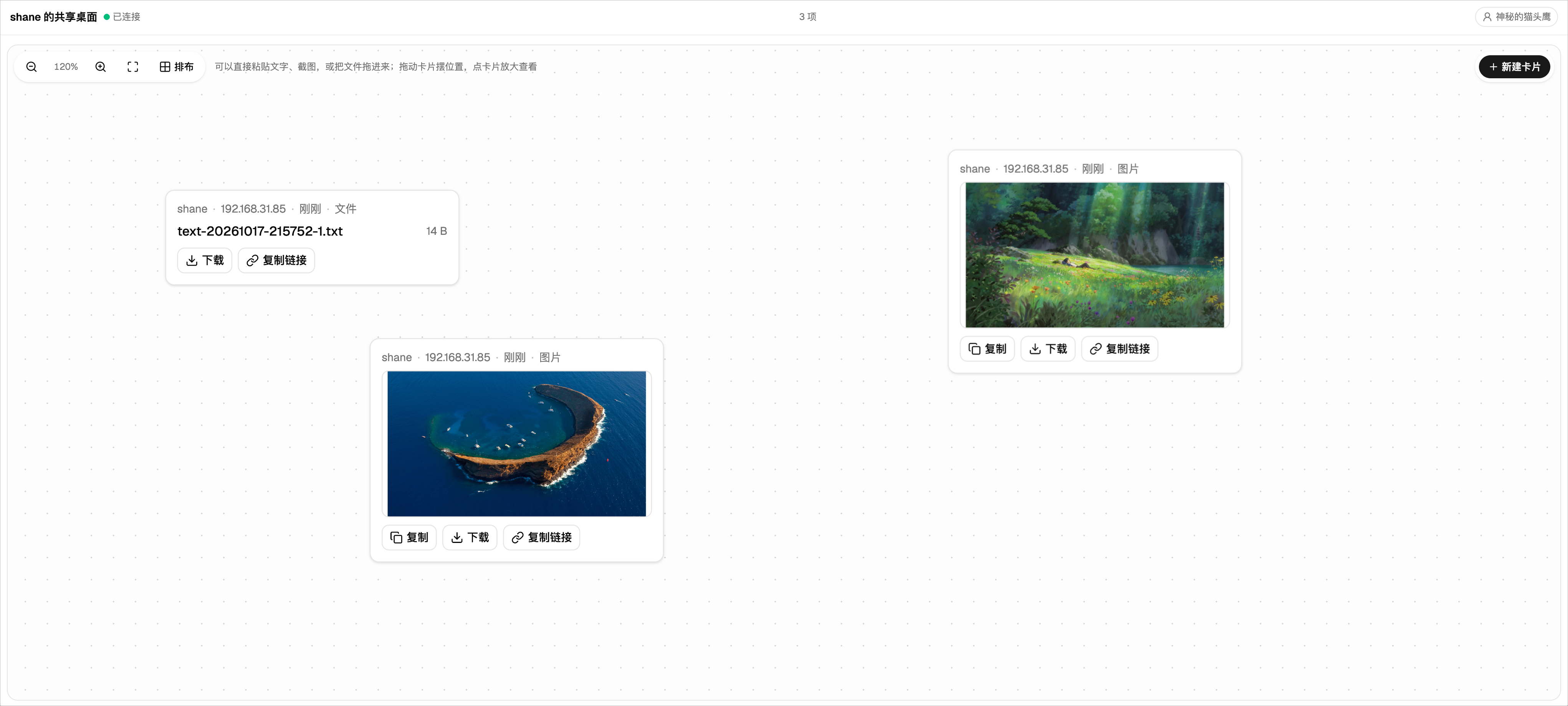Screen dimensions: 1568x706
Task: Click the island card's header info line
Action: (471, 358)
